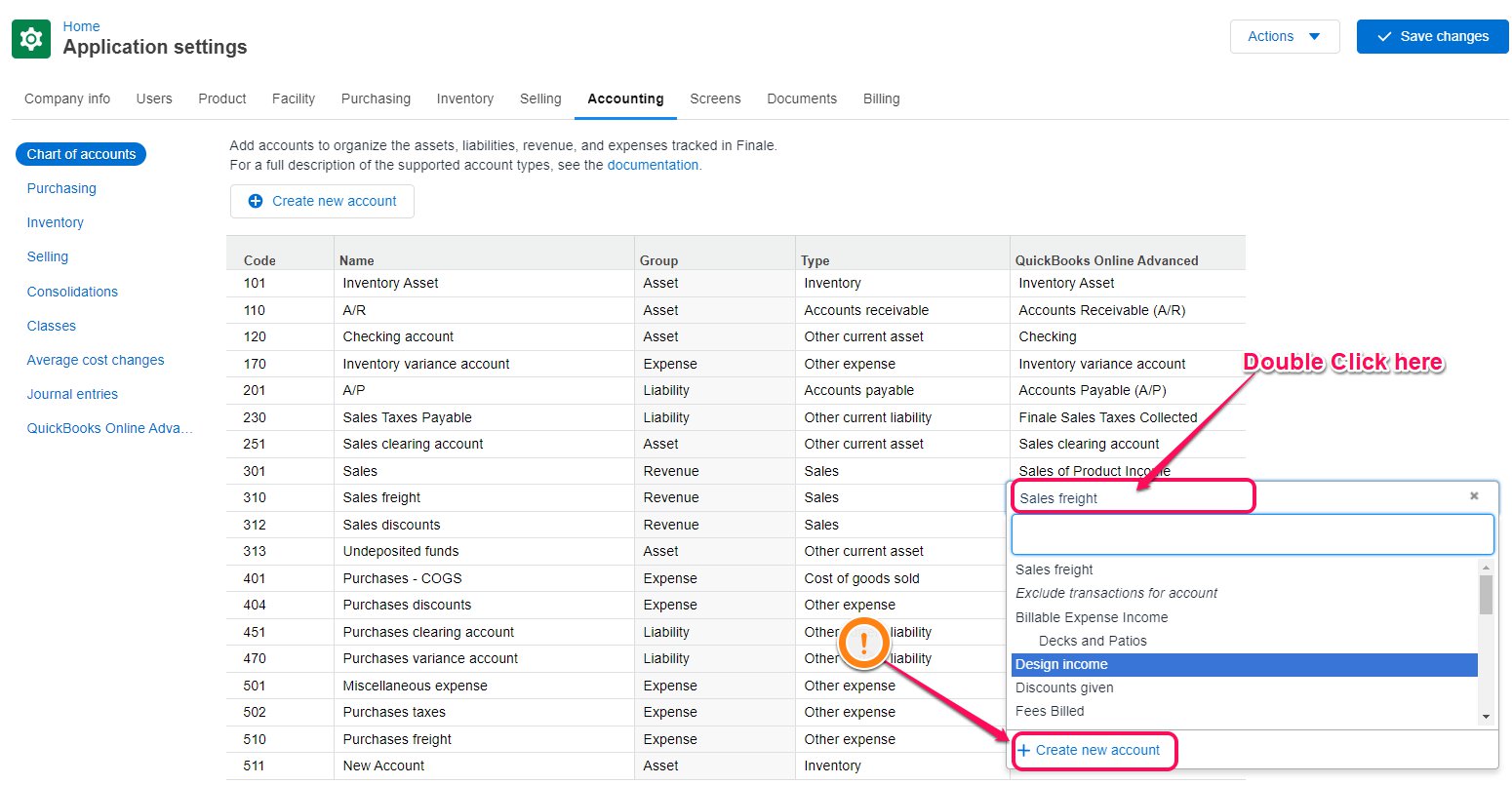Click the Cost of goods sold type cell
Image resolution: width=1512 pixels, height=785 pixels.
pos(902,578)
